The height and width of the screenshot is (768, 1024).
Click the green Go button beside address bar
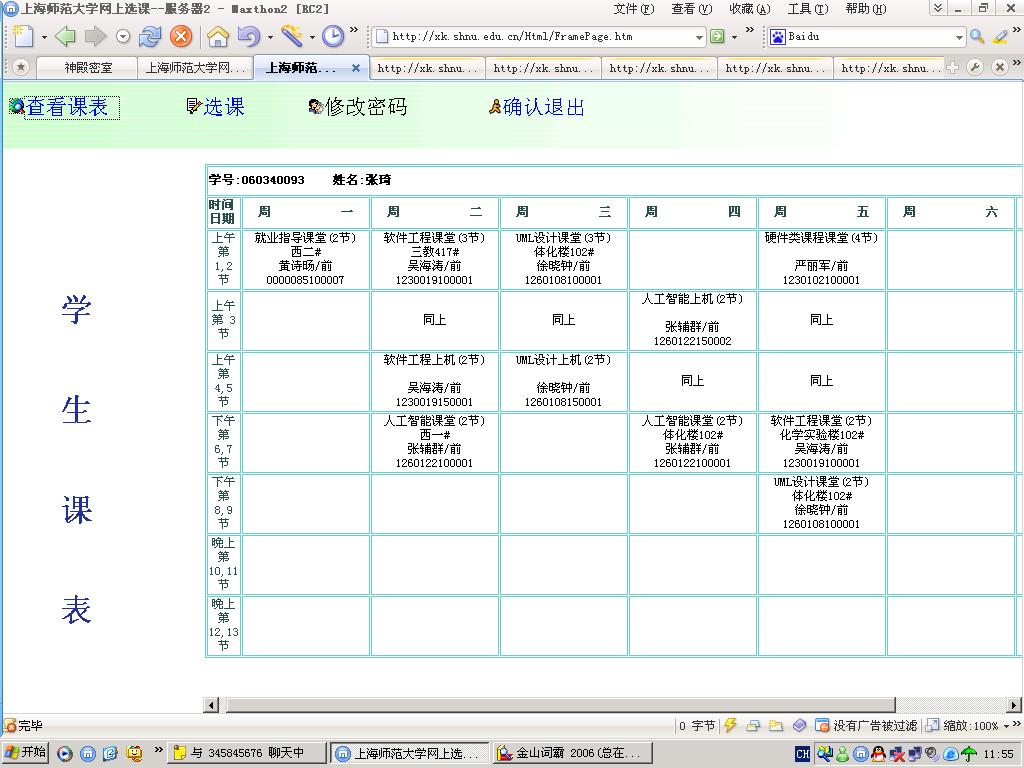click(x=717, y=37)
